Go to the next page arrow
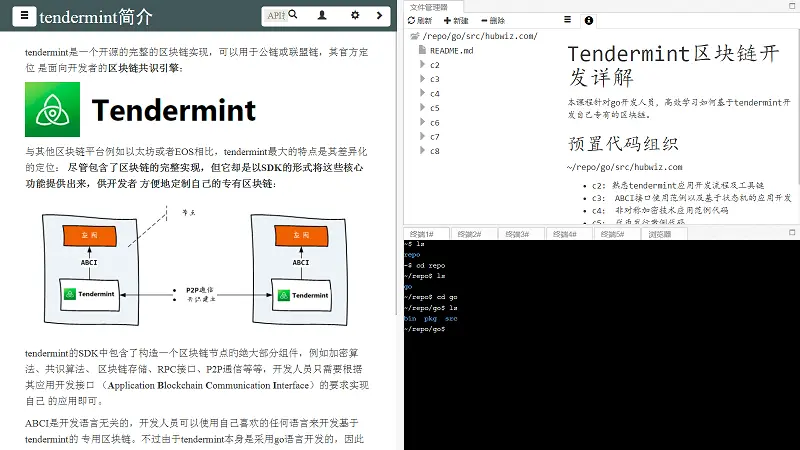 click(379, 15)
